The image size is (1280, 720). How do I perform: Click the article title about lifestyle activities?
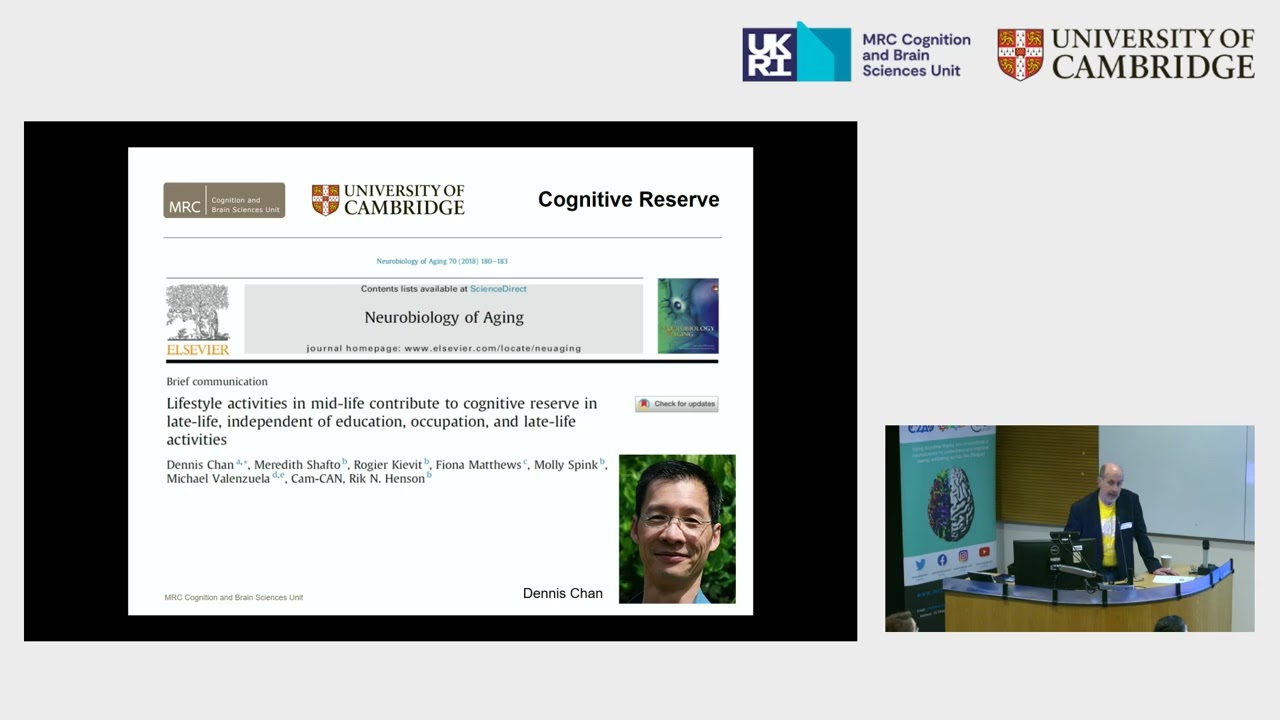tap(382, 421)
